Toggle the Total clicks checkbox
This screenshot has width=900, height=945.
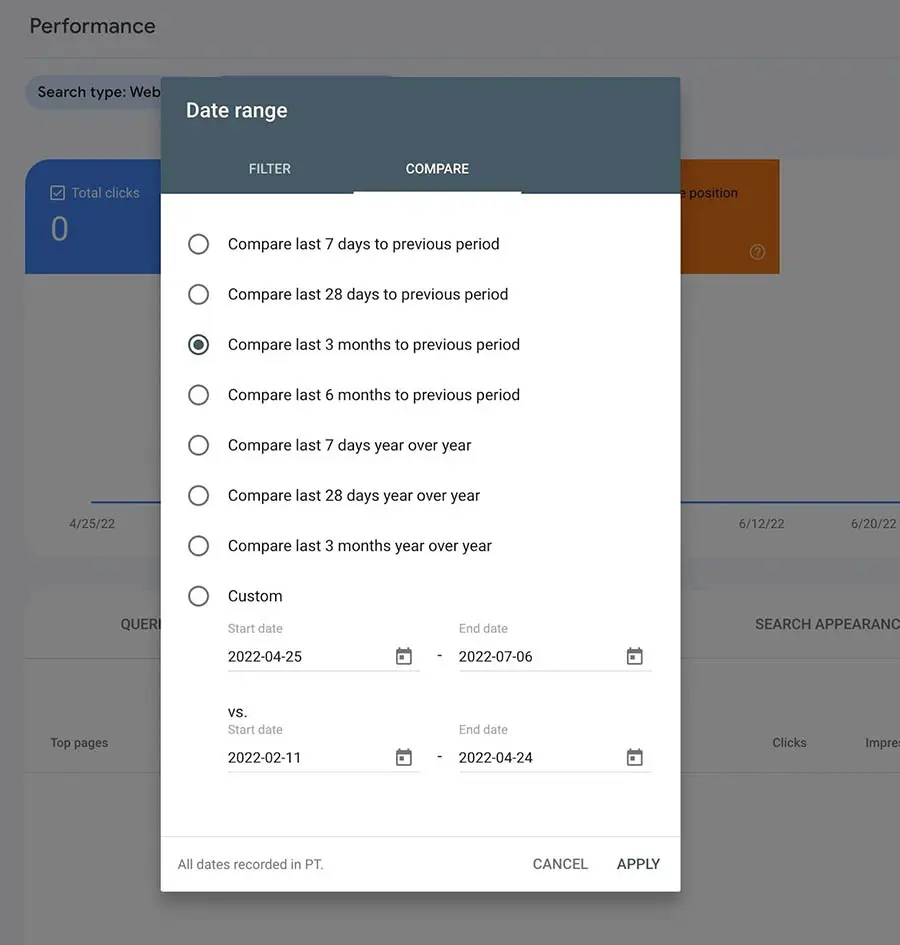click(x=57, y=193)
